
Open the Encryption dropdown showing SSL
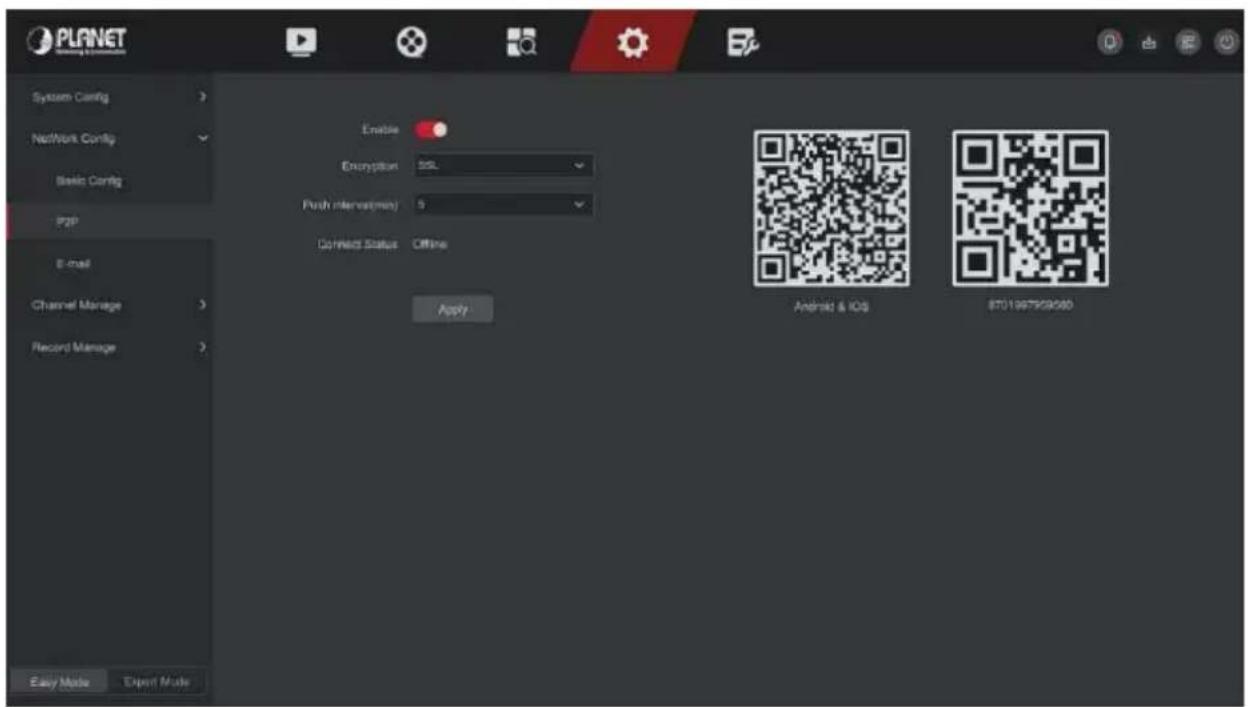pyautogui.click(x=503, y=165)
